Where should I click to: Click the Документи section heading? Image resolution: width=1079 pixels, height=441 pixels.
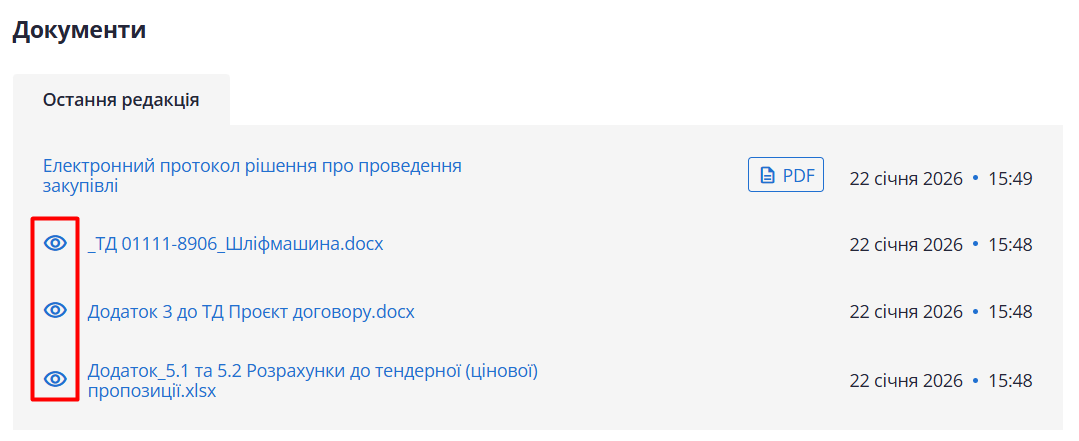[79, 30]
